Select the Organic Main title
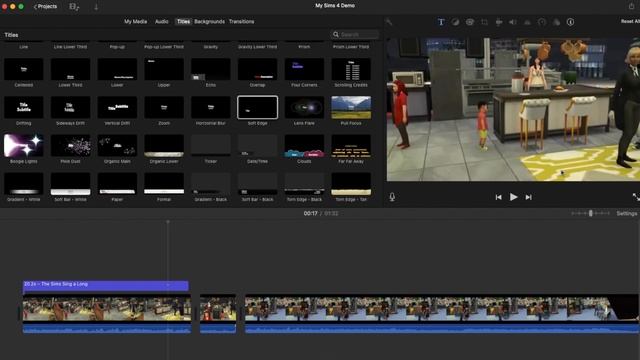 [x=117, y=146]
